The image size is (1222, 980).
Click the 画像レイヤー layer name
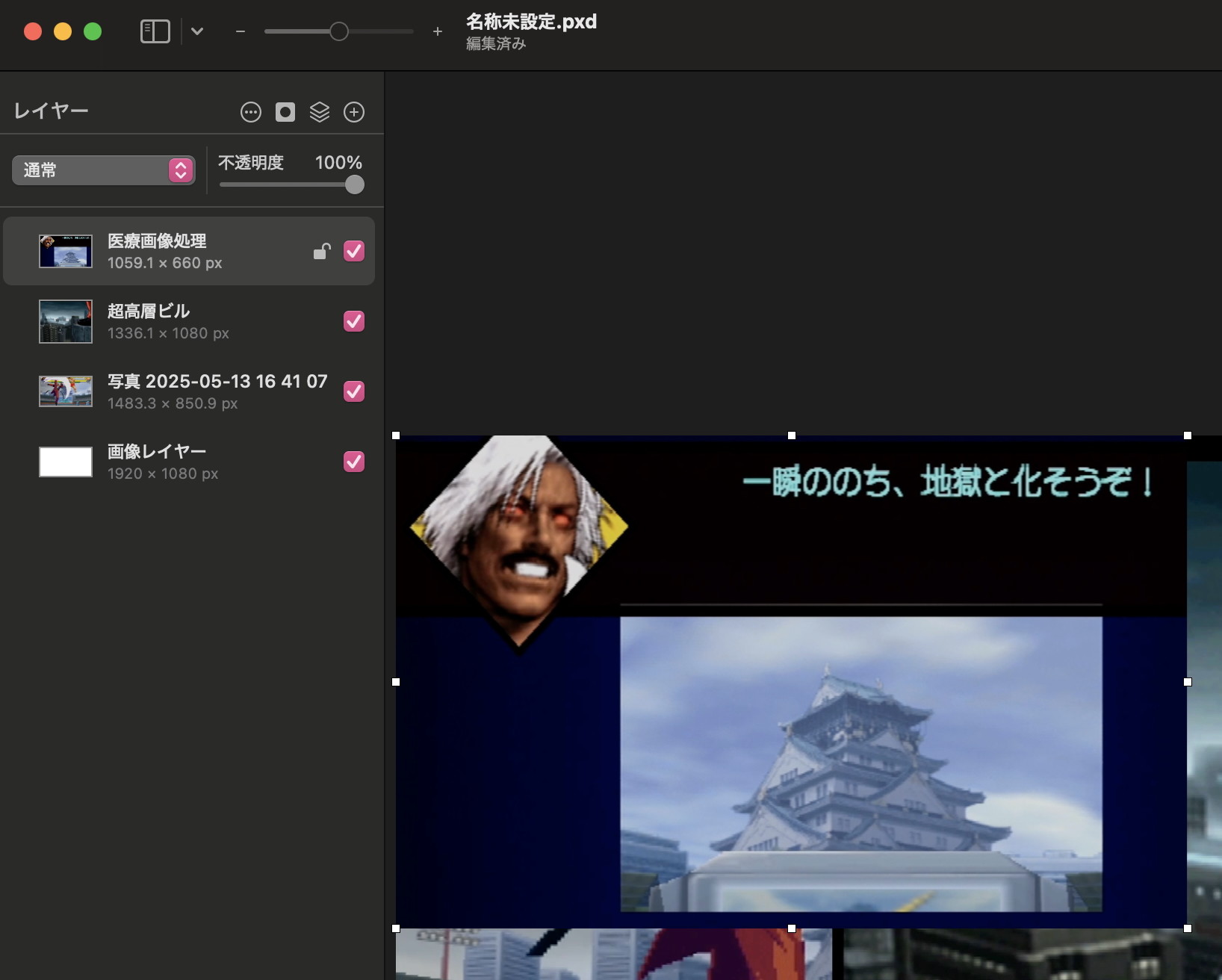[157, 452]
